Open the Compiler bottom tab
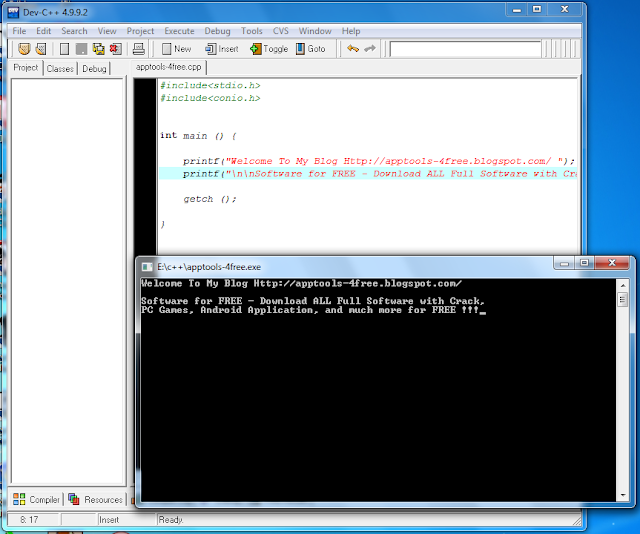This screenshot has height=534, width=640. coord(36,499)
